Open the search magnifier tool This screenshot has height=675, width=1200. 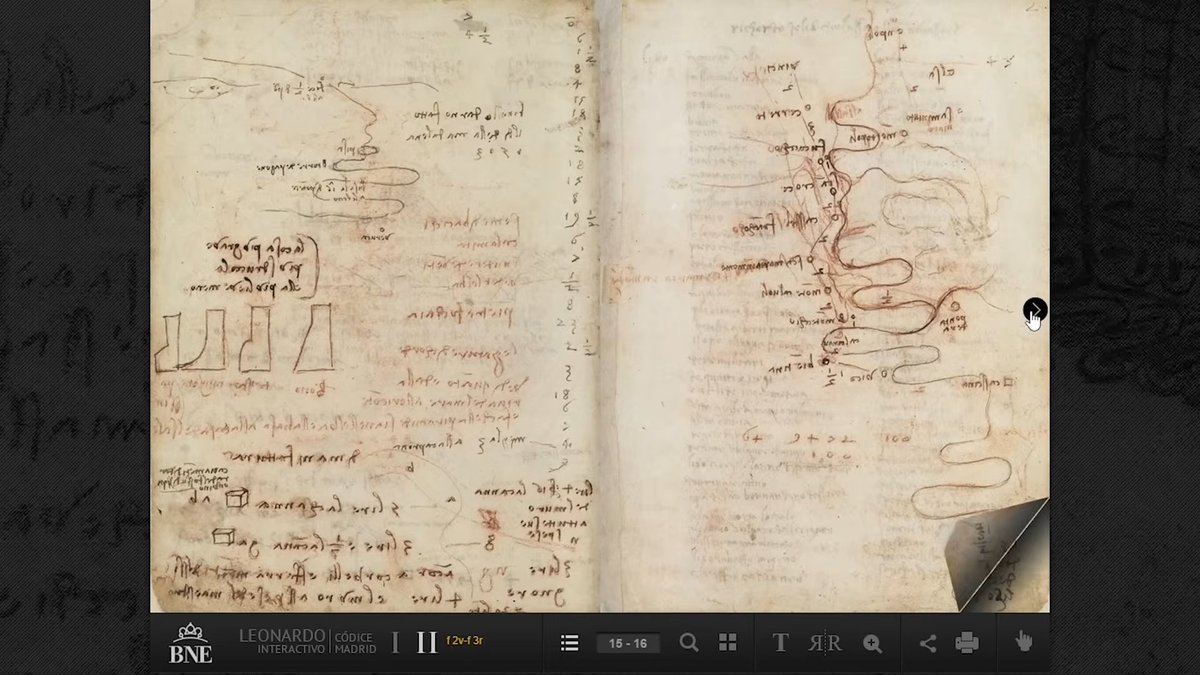[689, 643]
